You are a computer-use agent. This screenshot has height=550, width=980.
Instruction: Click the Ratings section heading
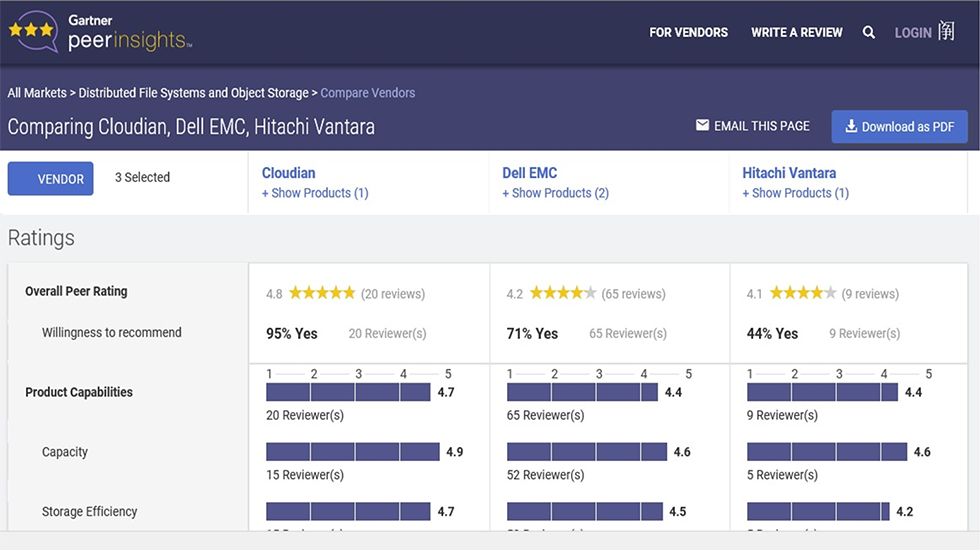[x=41, y=238]
